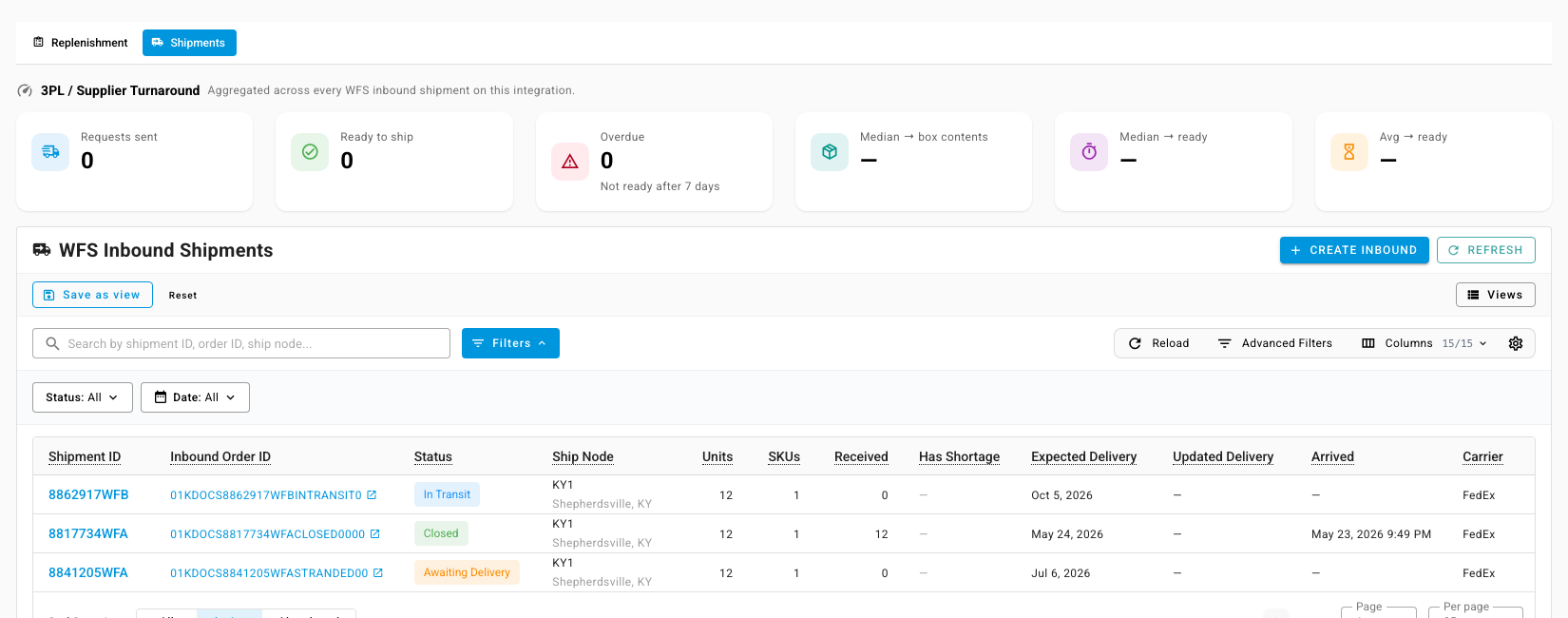
Task: Collapse the Filters panel
Action: pyautogui.click(x=510, y=343)
